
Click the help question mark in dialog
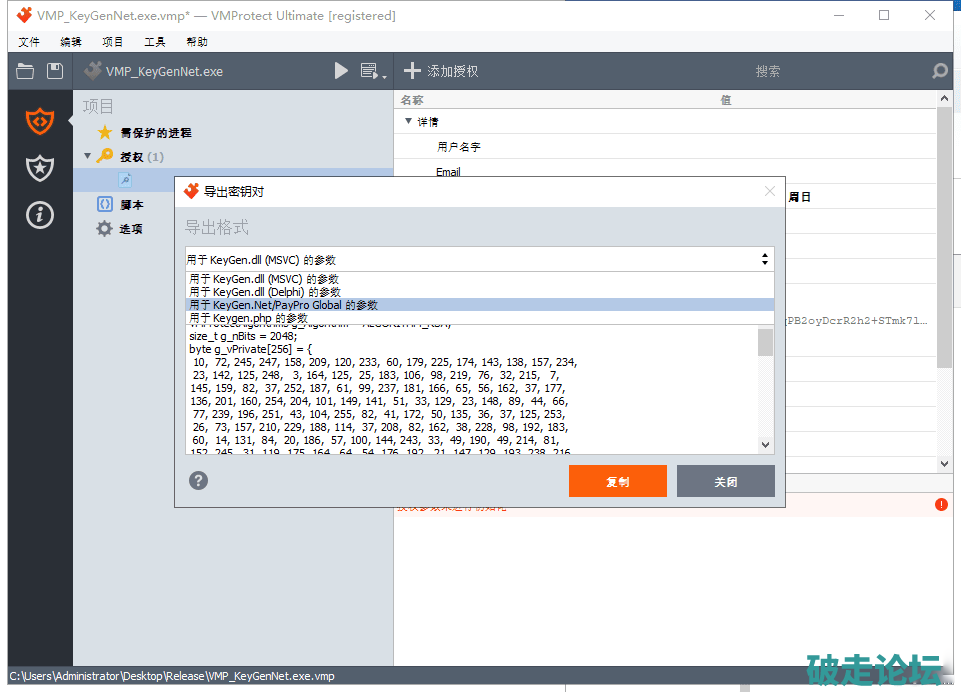tap(199, 481)
